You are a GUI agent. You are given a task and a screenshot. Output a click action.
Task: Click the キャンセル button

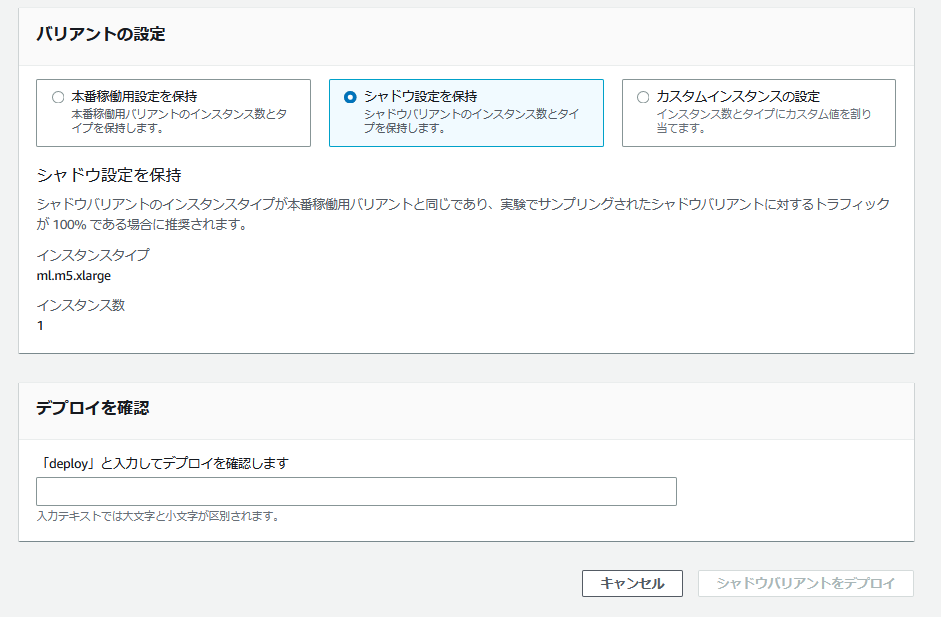point(632,583)
